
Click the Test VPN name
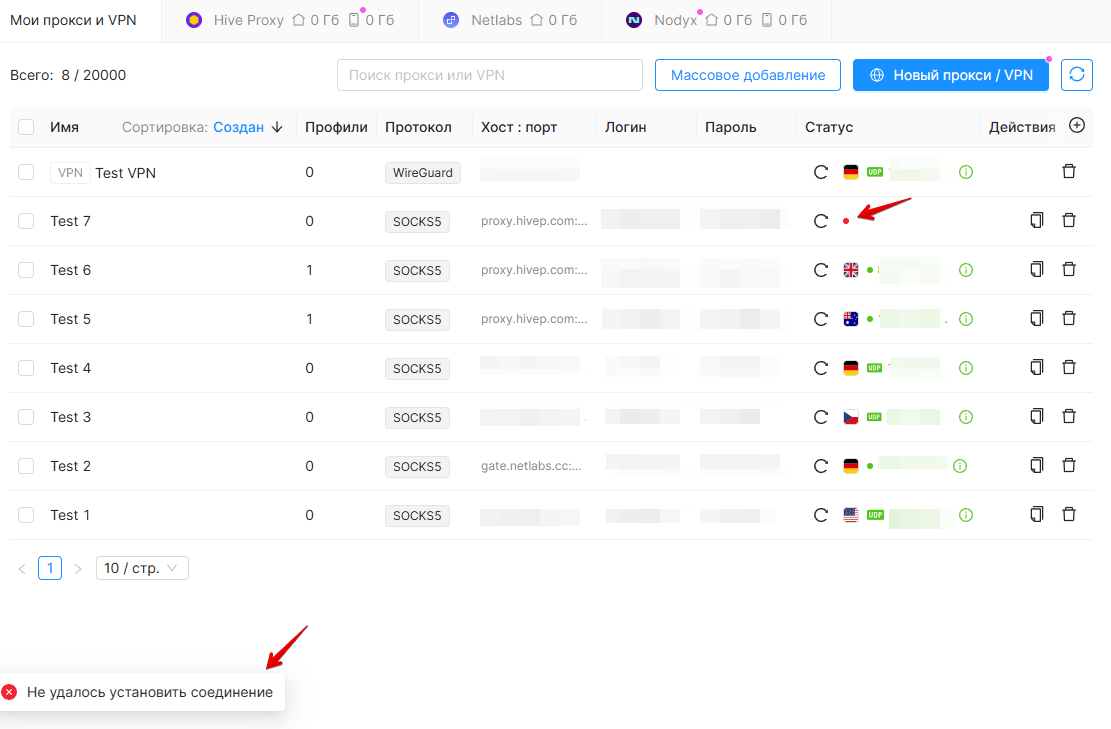(x=125, y=173)
